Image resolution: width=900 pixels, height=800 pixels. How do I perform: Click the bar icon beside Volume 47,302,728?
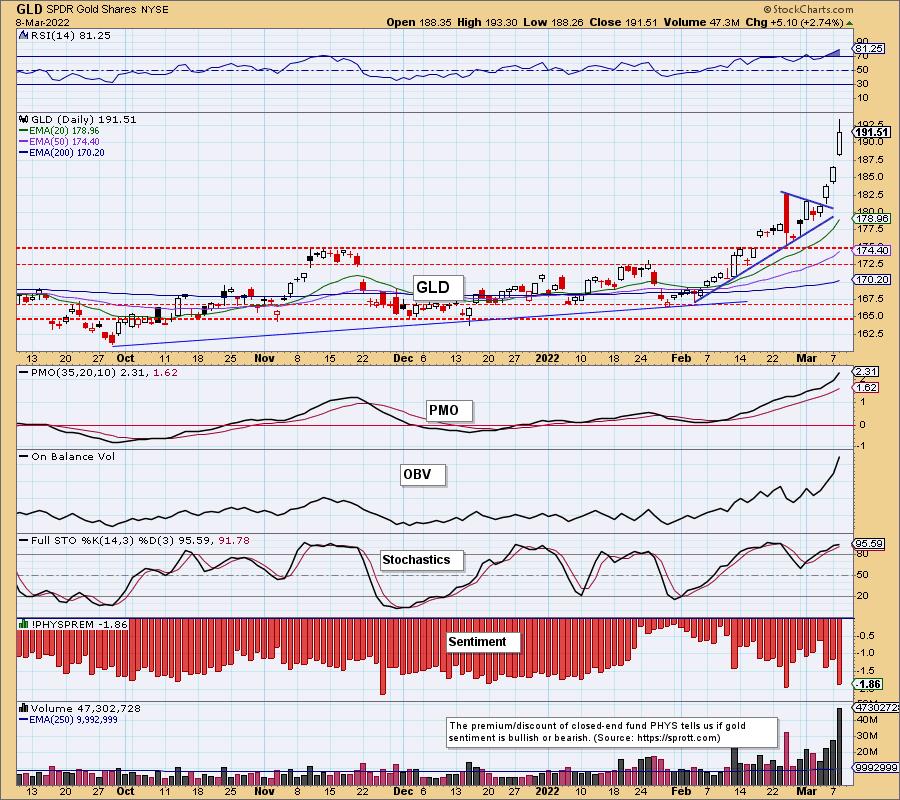coord(24,708)
